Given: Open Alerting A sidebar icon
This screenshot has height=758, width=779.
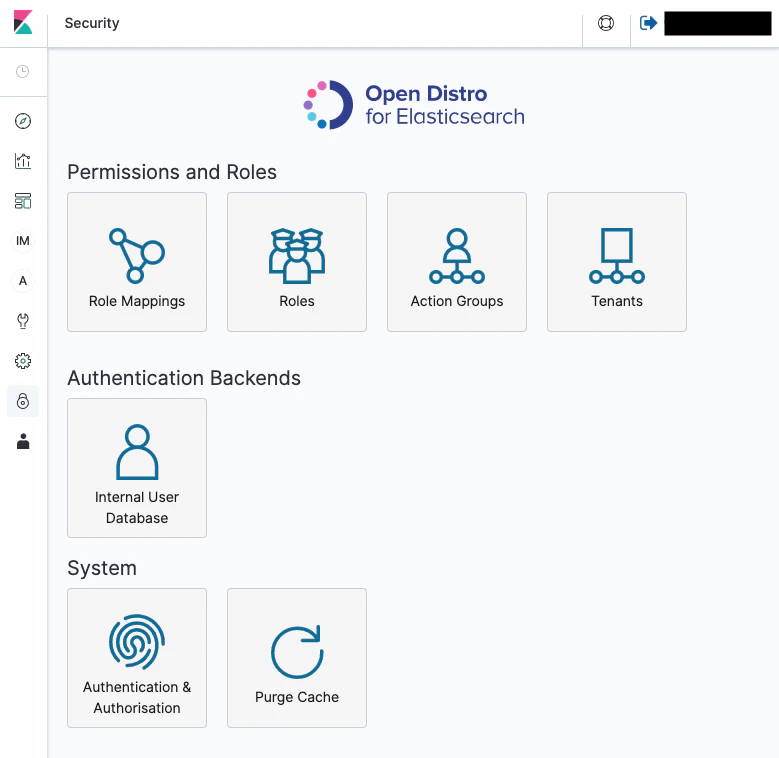Looking at the screenshot, I should (23, 281).
